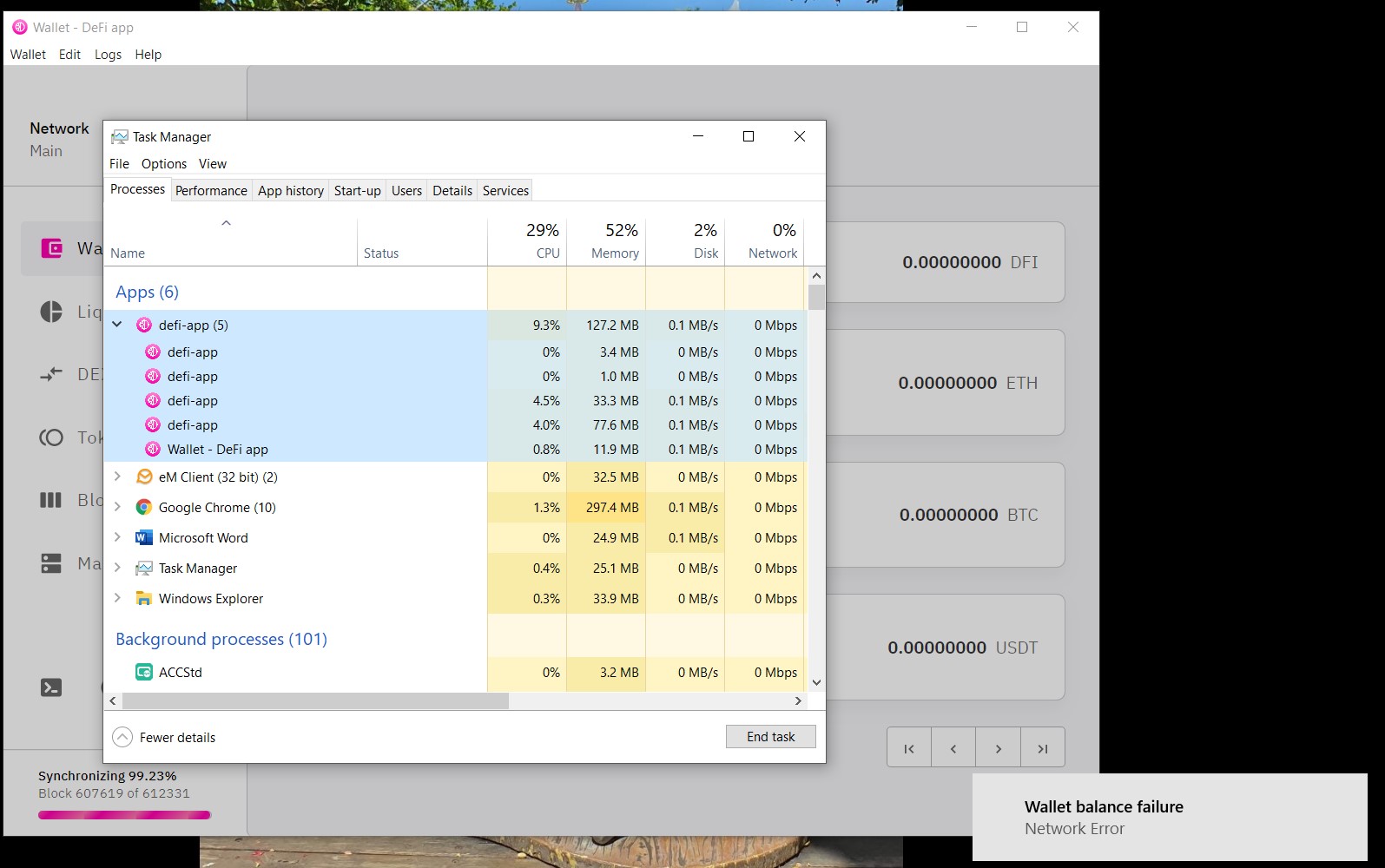The image size is (1385, 868).
Task: Collapse the defi-app (5) process group
Action: click(x=117, y=325)
